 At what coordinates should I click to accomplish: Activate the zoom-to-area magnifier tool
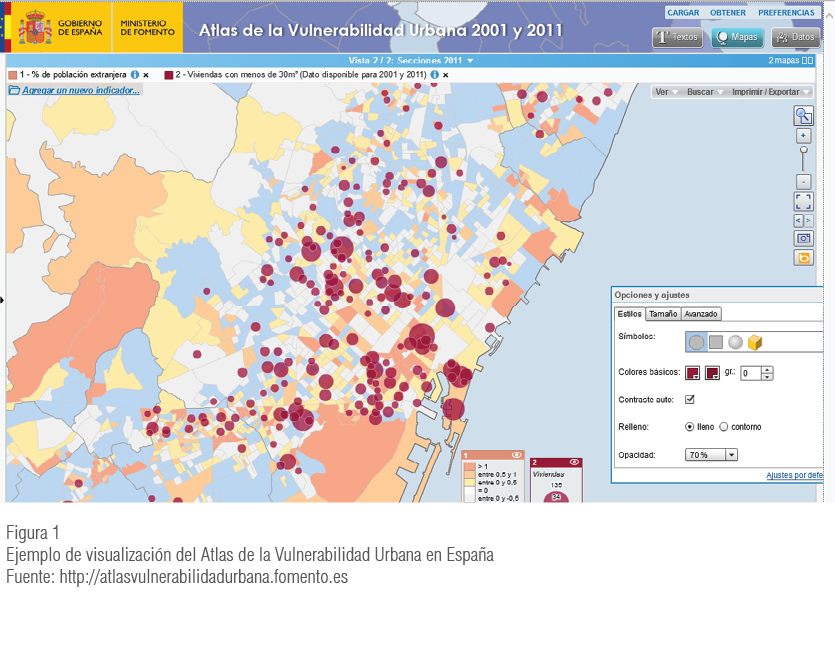(x=803, y=115)
